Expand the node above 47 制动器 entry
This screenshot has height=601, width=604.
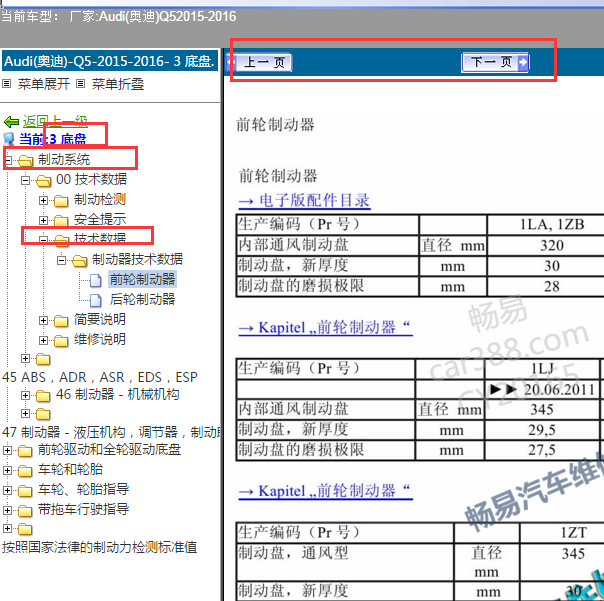pos(25,413)
